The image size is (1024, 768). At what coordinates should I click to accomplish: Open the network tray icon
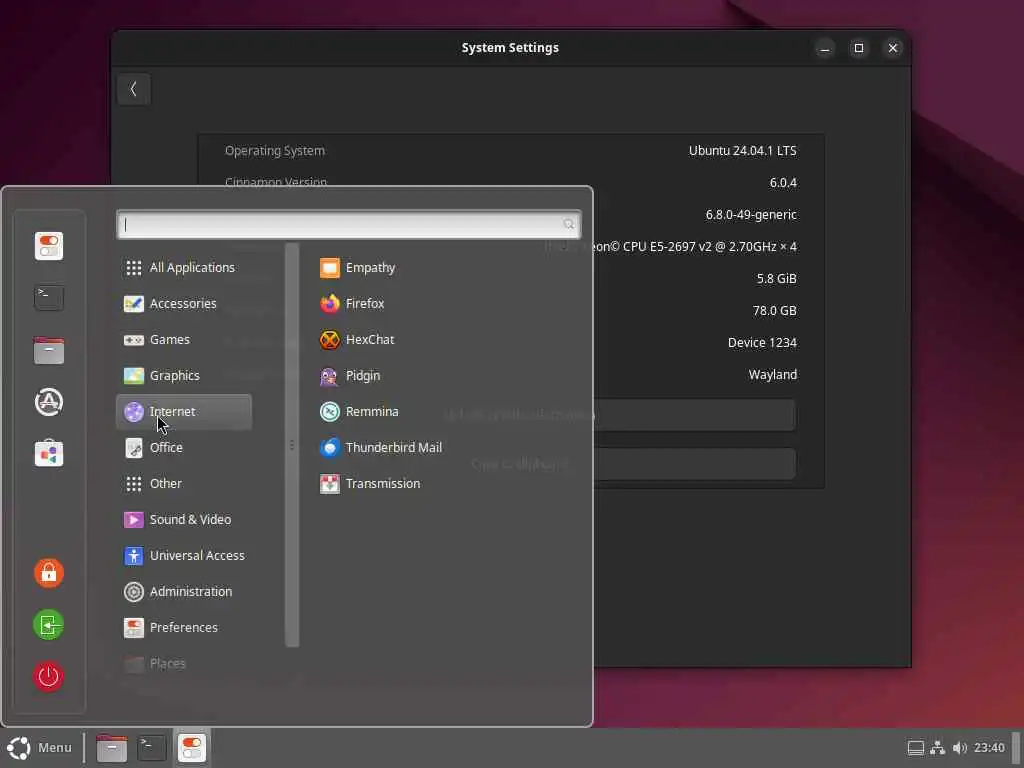[x=938, y=748]
